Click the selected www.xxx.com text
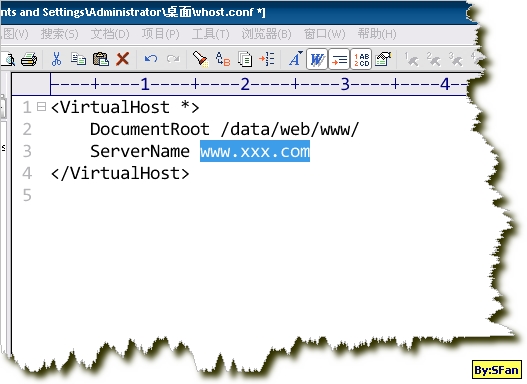Viewport: 527px width, 384px height. coord(255,151)
